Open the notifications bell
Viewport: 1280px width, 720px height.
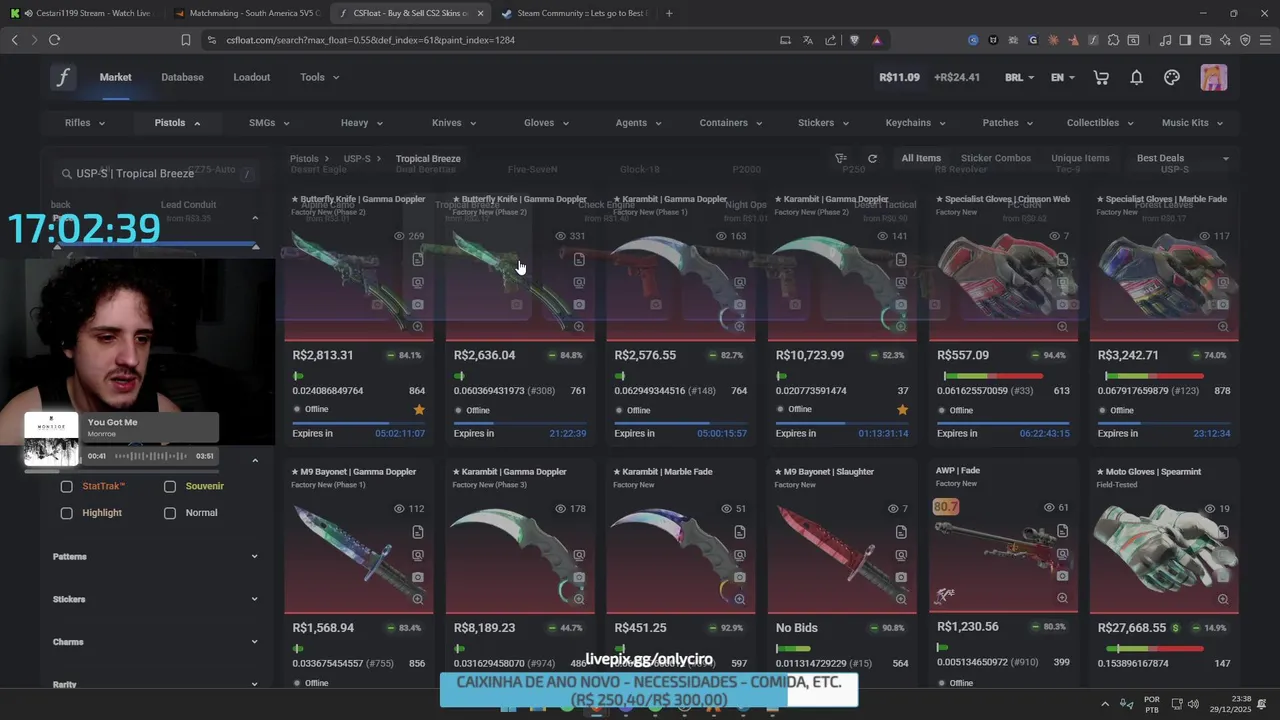(x=1136, y=77)
